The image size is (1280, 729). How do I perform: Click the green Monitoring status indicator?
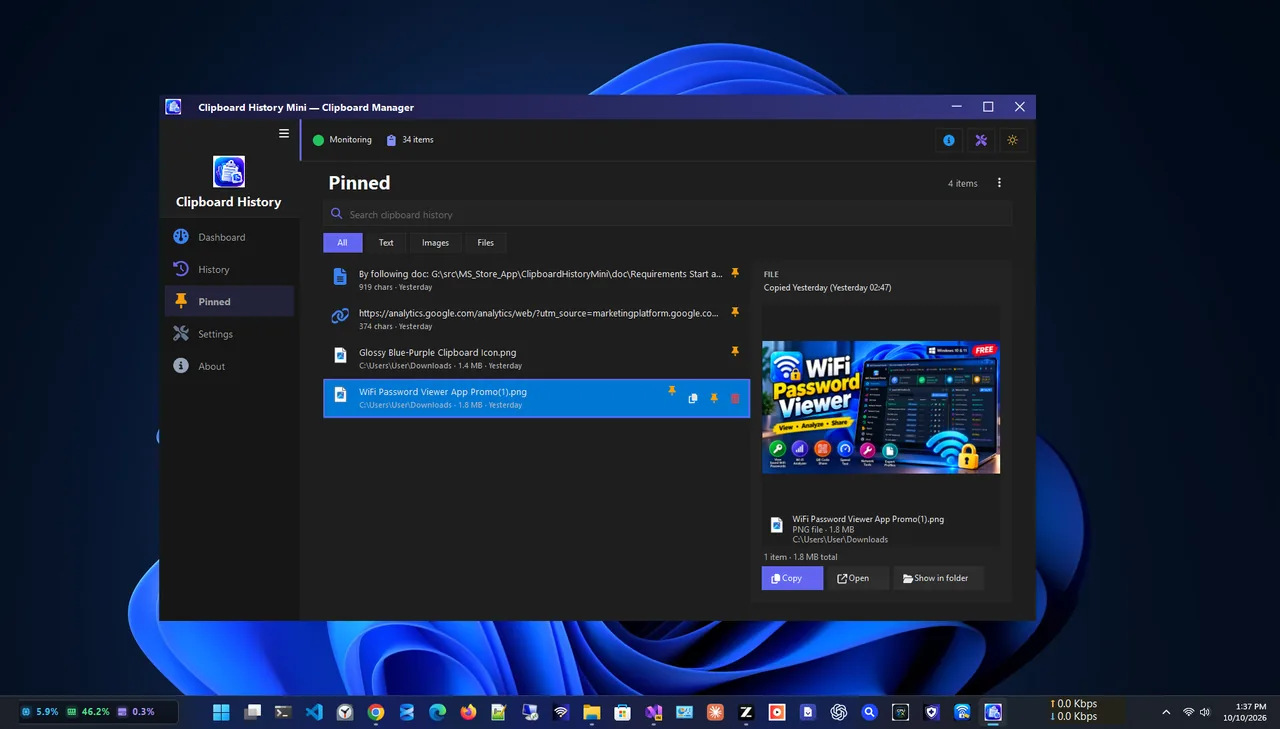319,140
